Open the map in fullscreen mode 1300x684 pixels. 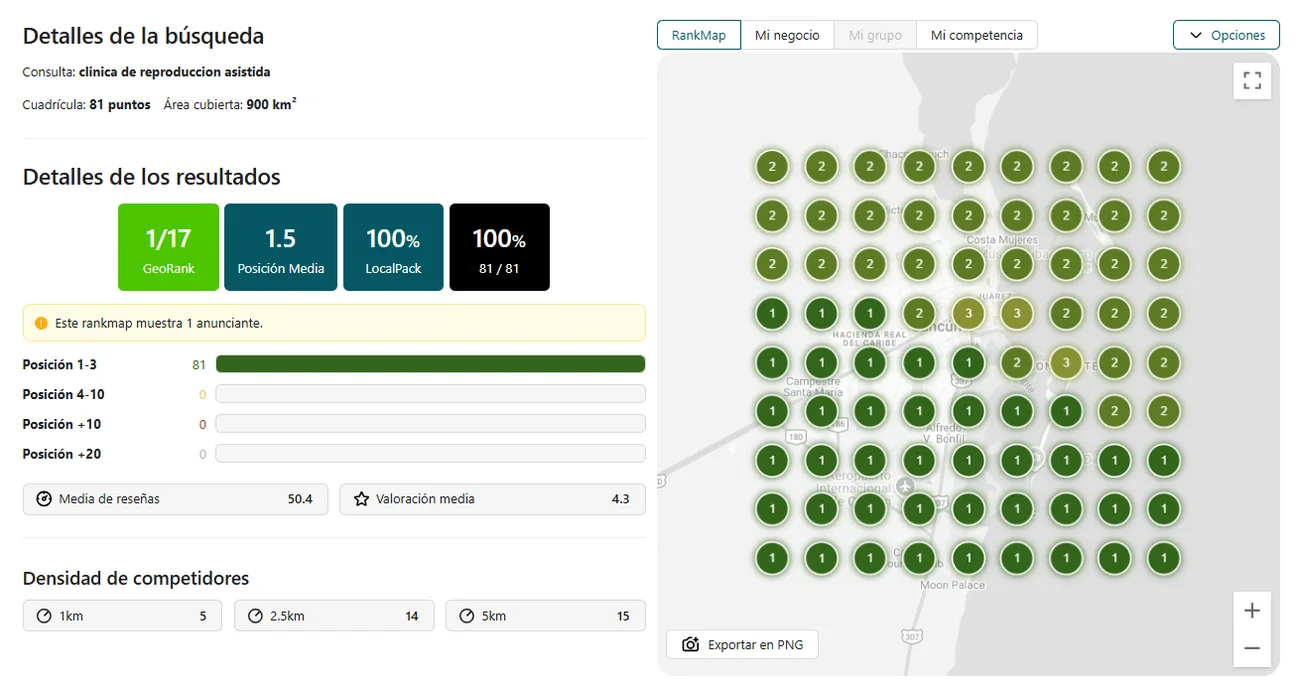pyautogui.click(x=1252, y=81)
